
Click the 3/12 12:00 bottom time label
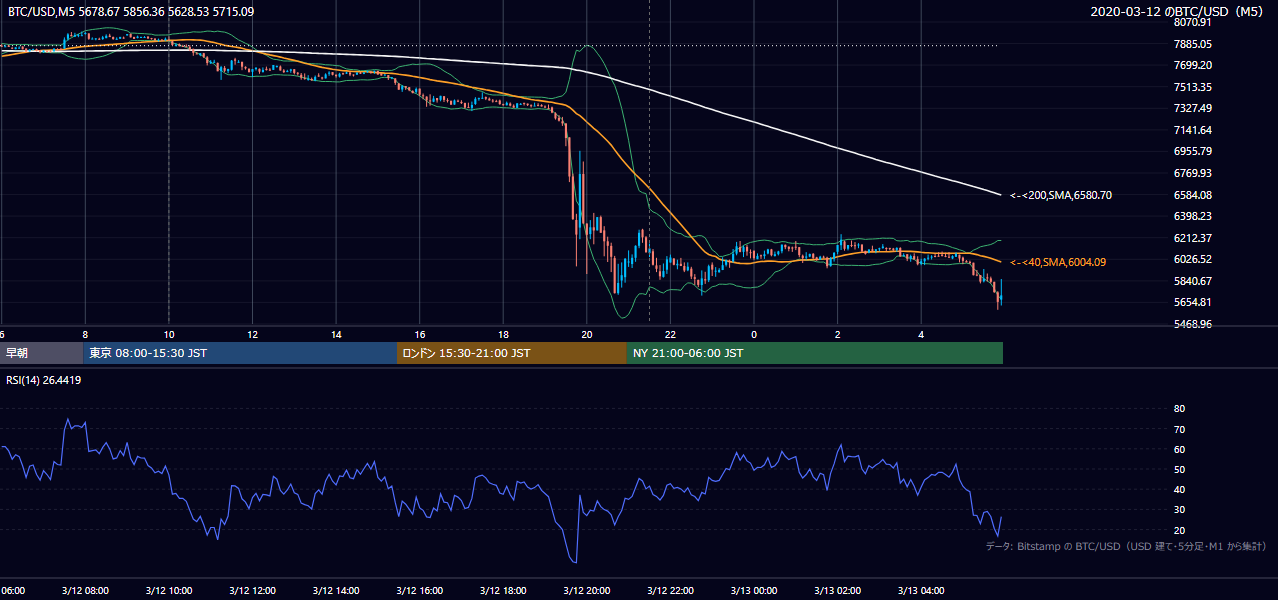[252, 590]
